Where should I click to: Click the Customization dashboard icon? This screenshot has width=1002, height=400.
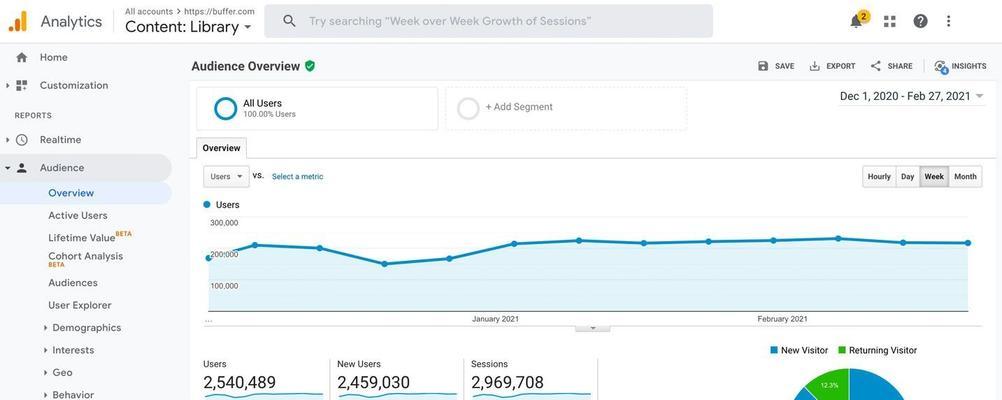22,85
